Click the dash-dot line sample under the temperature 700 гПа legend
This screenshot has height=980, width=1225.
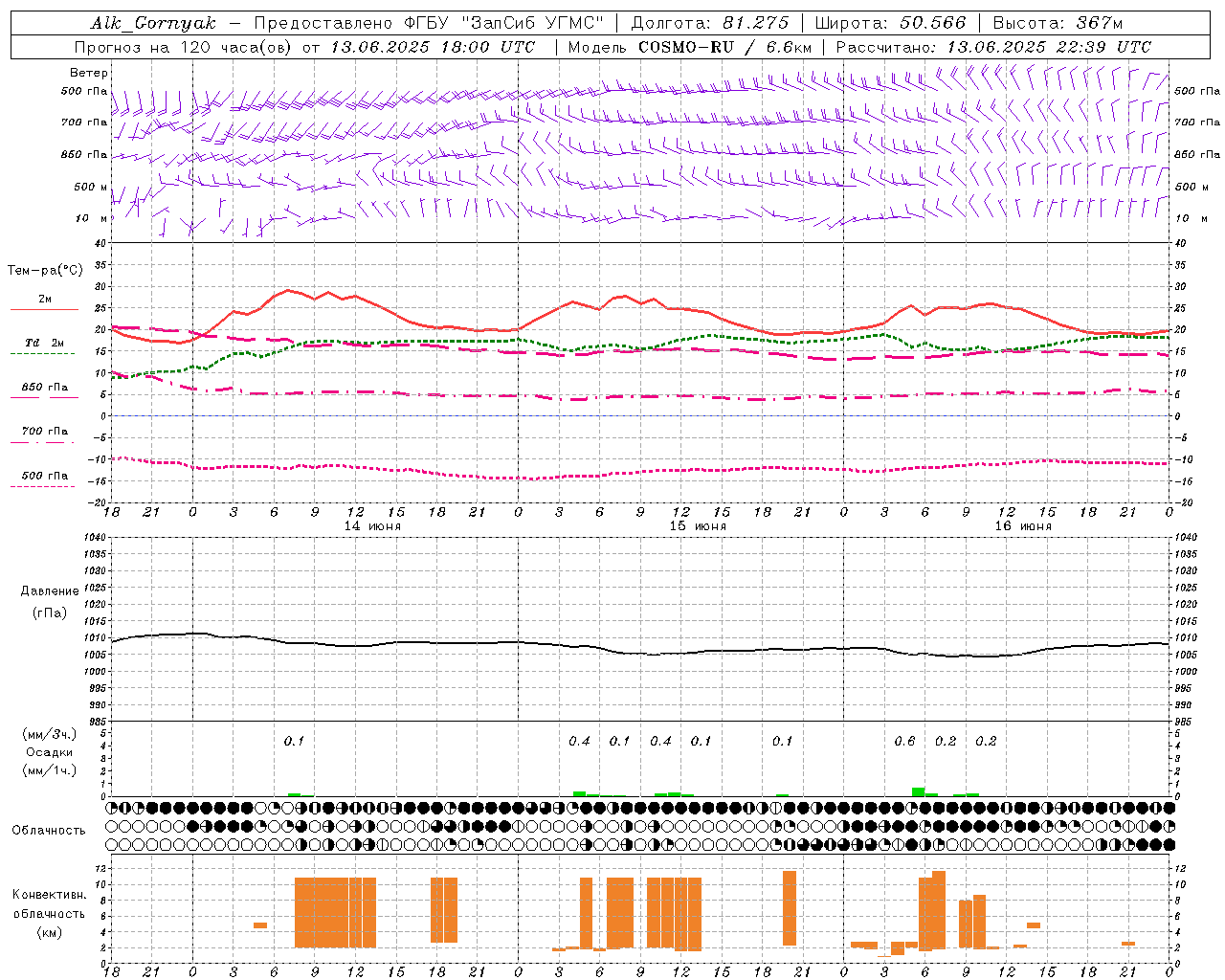tap(43, 442)
